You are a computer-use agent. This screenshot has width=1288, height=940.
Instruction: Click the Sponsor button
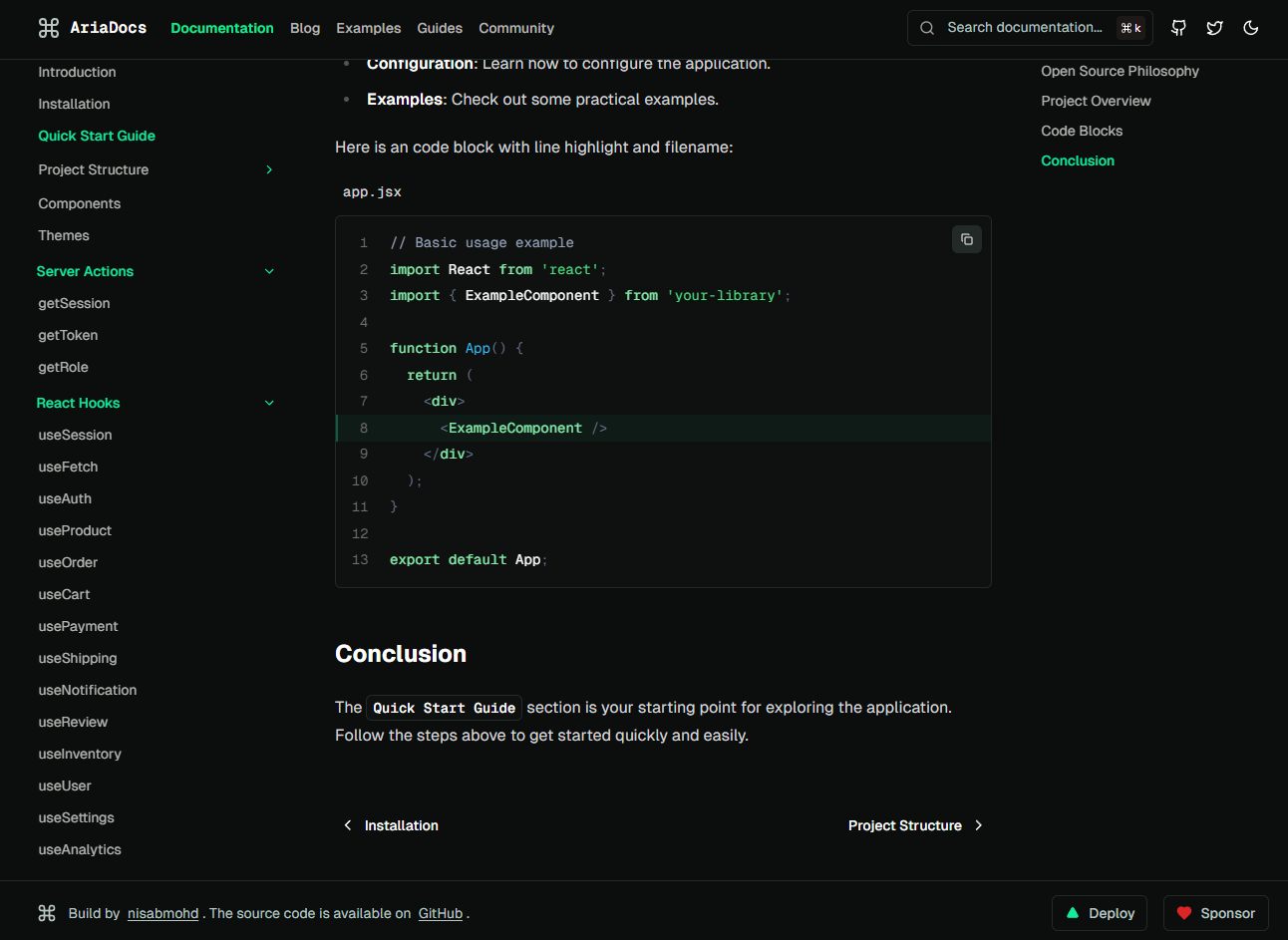point(1215,913)
